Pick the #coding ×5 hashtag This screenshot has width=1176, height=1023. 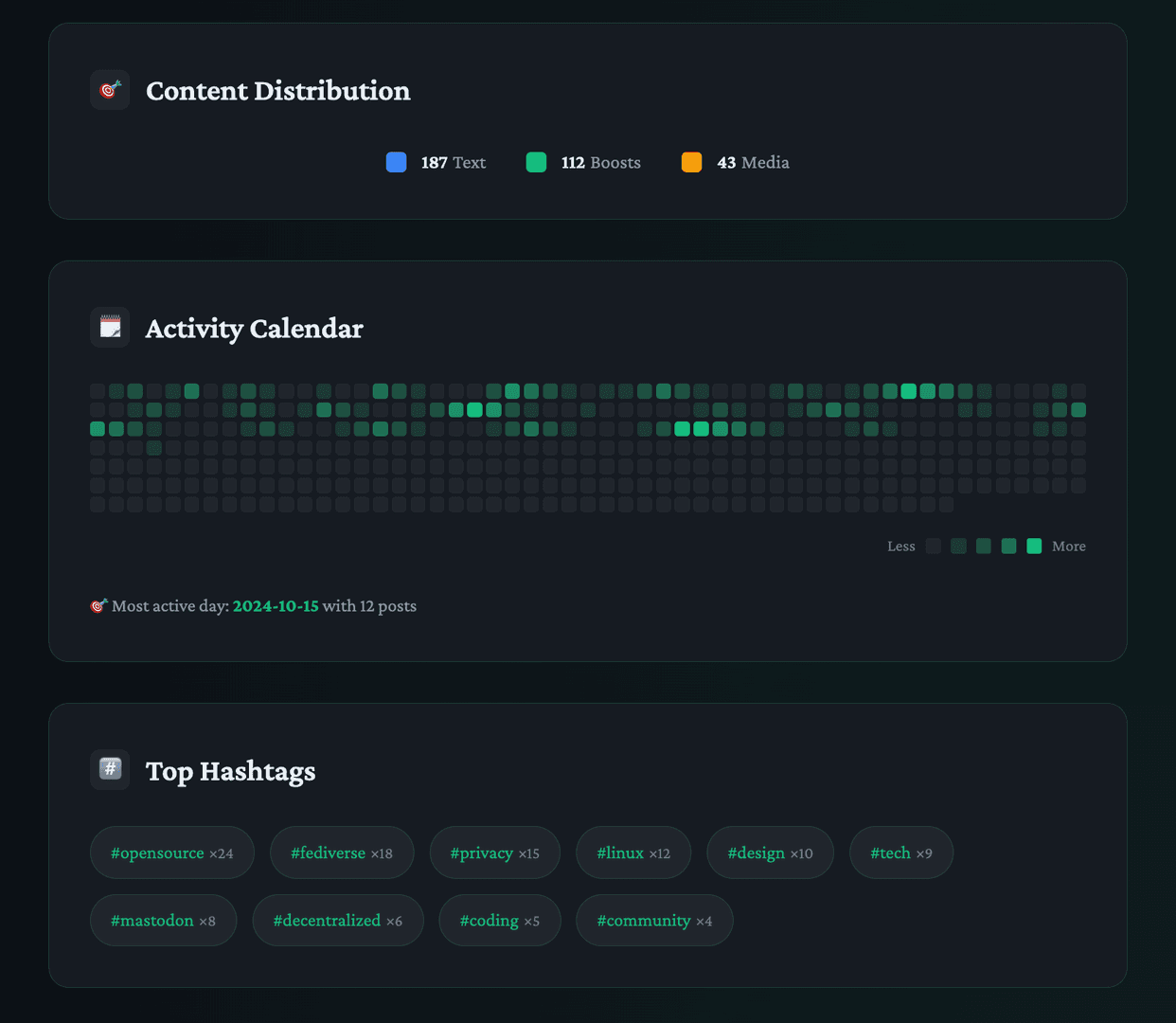click(500, 921)
